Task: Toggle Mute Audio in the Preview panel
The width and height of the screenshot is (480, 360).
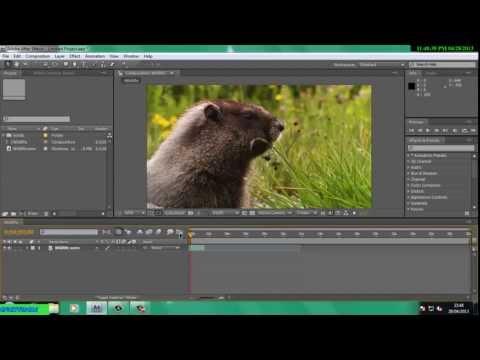Action: click(455, 131)
